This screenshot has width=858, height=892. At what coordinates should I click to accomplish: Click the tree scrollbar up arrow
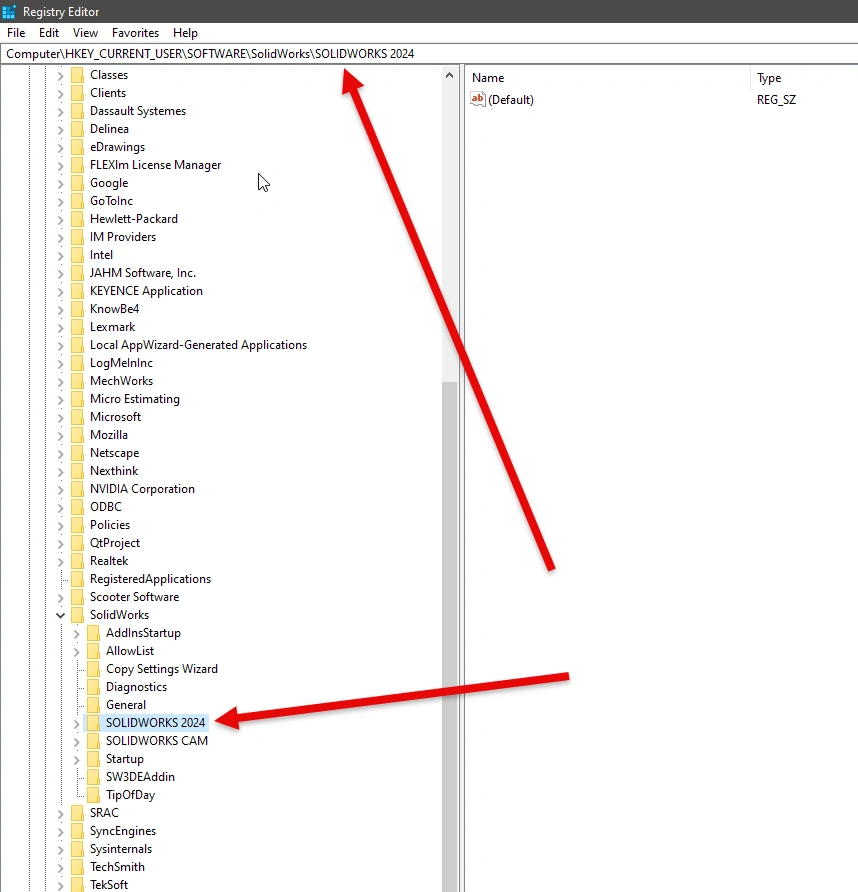click(x=449, y=75)
